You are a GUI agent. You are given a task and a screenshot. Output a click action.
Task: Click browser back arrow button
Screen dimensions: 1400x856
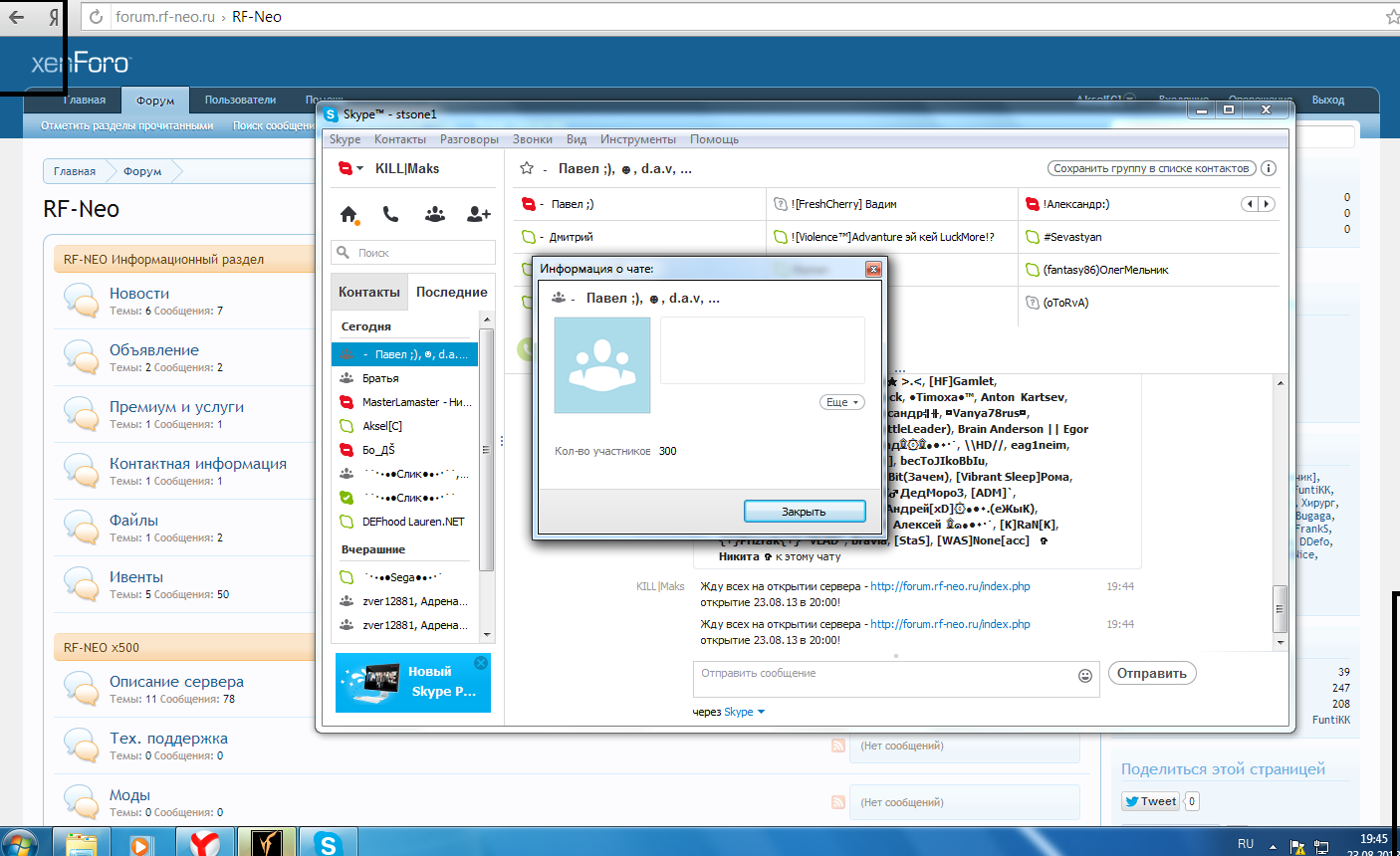click(x=17, y=17)
